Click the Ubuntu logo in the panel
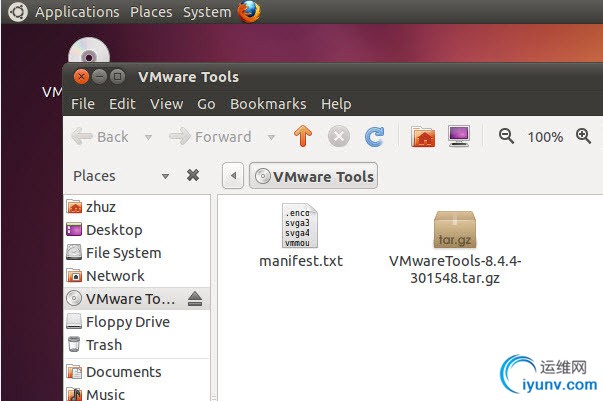Image resolution: width=603 pixels, height=401 pixels. [18, 12]
